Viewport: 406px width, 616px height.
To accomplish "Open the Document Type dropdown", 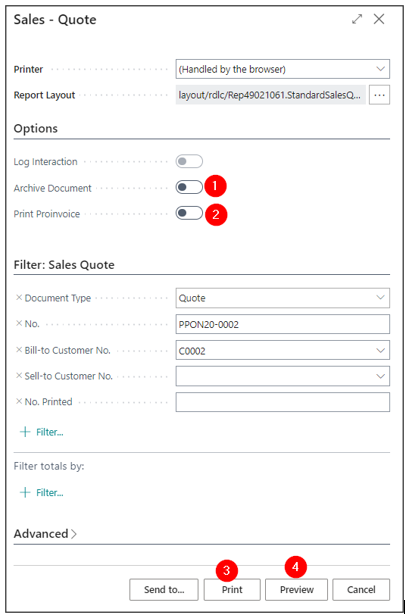I will pyautogui.click(x=283, y=298).
